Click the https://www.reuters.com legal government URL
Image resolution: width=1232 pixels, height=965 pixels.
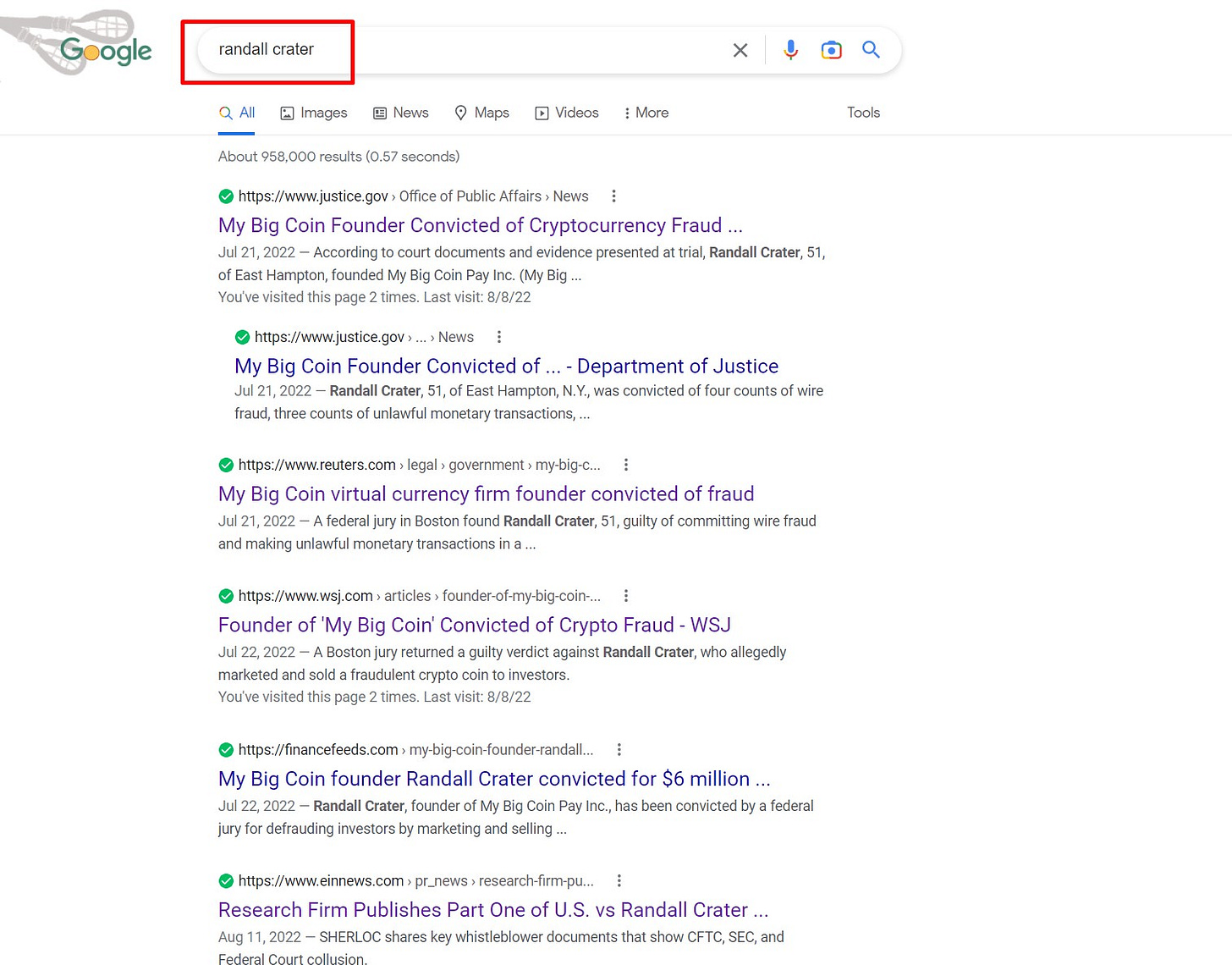tap(419, 465)
